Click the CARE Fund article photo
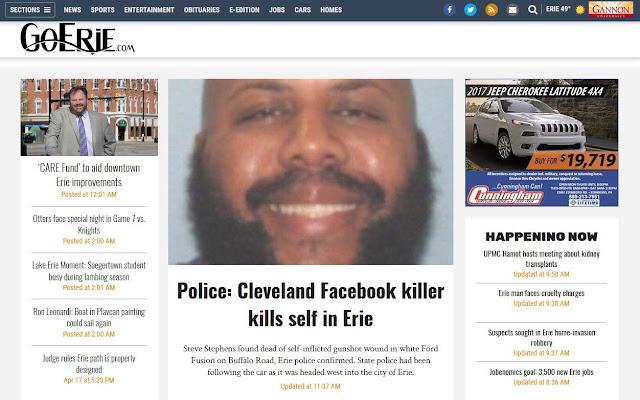Screen dimensions: 640x400 89,117
